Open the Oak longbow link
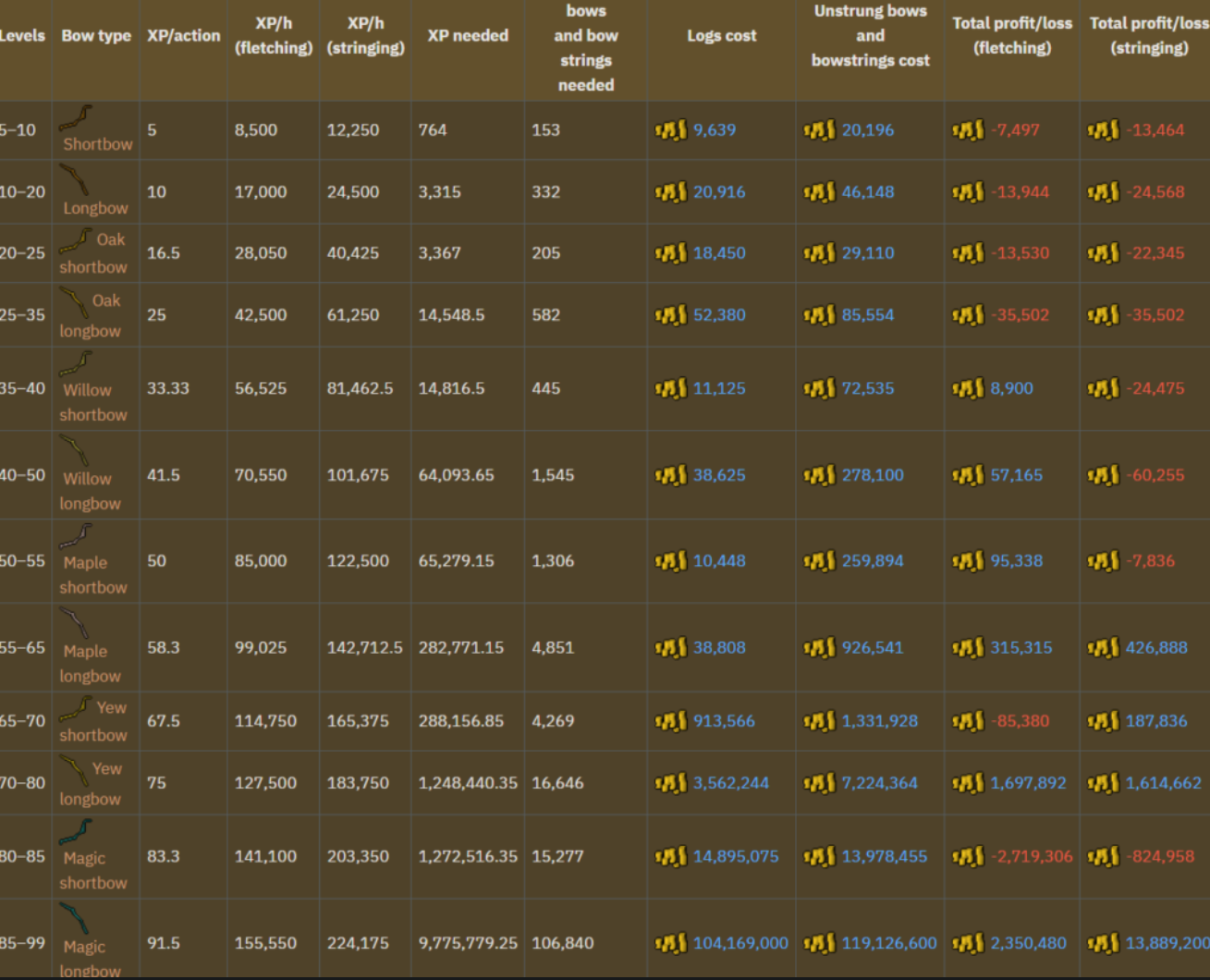The height and width of the screenshot is (980, 1210). (91, 315)
